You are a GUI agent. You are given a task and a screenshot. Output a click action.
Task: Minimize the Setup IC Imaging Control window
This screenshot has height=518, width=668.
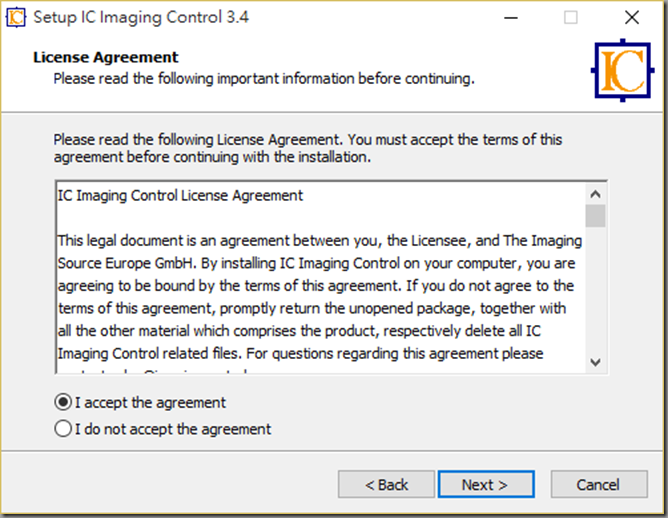point(511,18)
